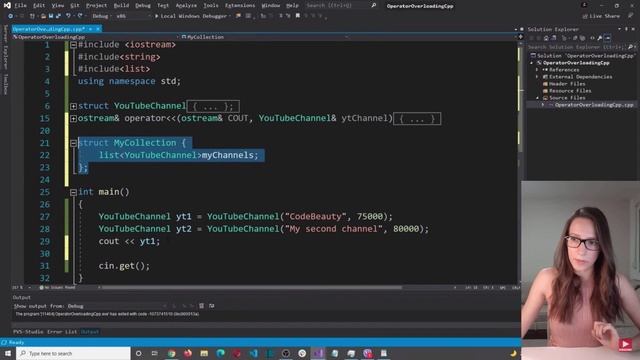Expand the External Dependencies node
Screen dimensions: 640x360
click(538, 77)
